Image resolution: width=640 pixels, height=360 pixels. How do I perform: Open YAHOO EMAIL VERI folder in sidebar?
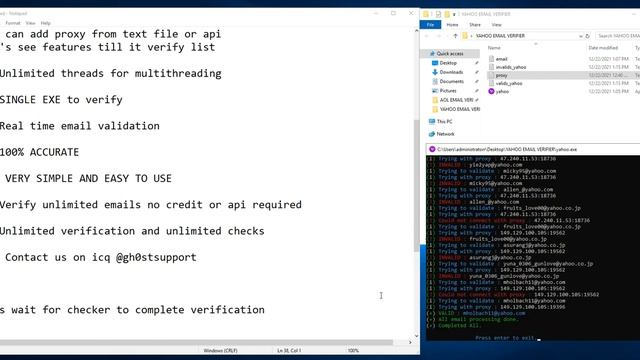[x=460, y=109]
